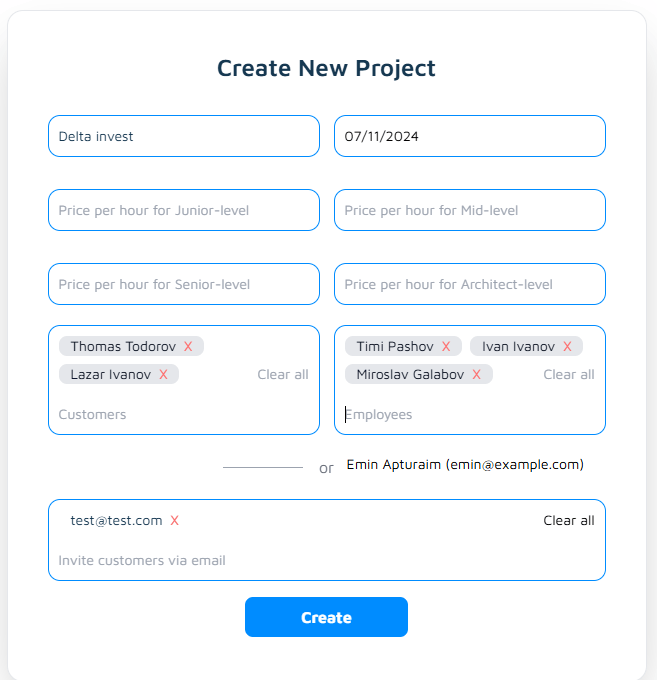
Task: Remove Thomas Todorov from customers
Action: (188, 346)
